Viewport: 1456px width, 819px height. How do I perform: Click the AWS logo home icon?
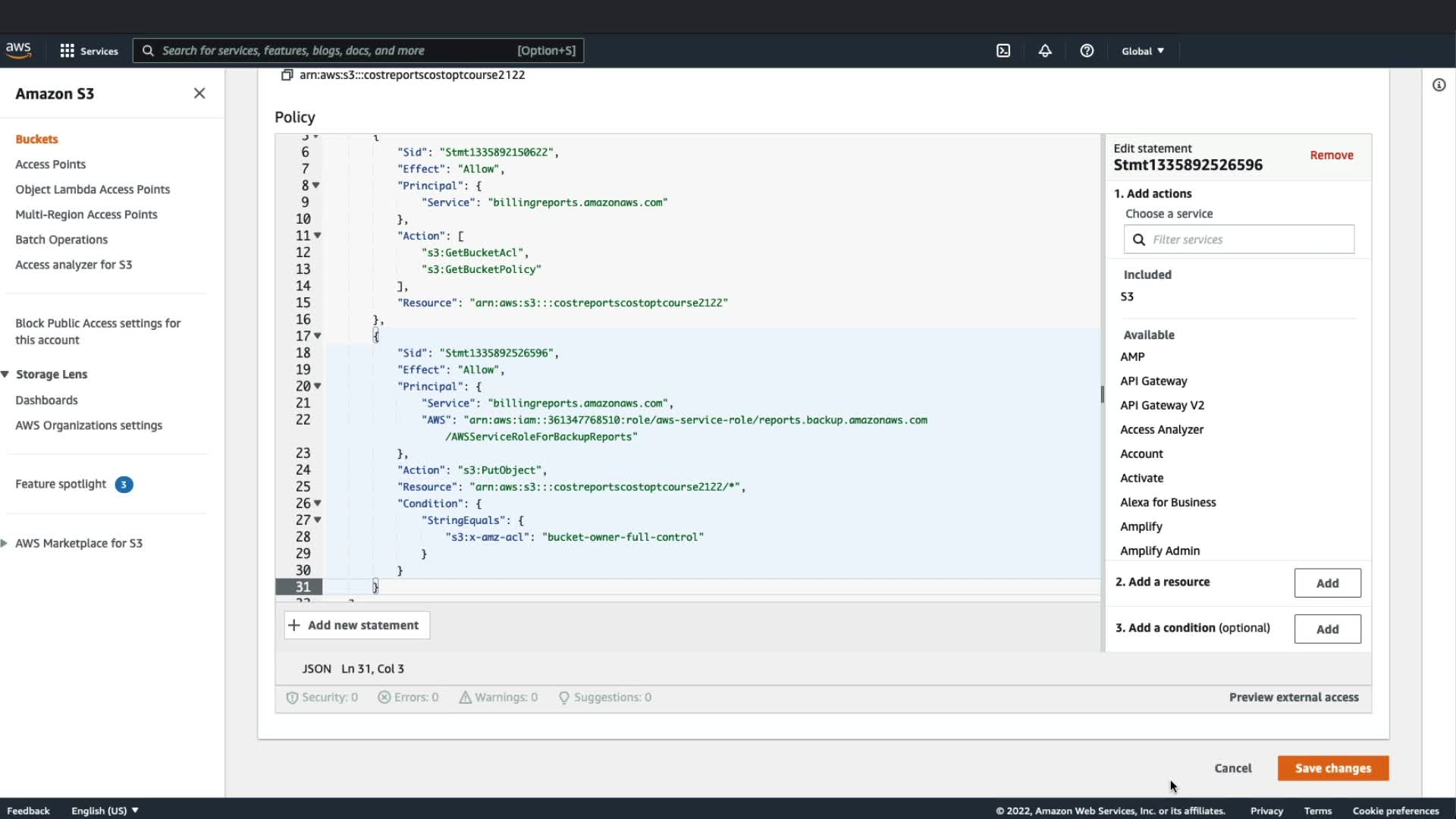[x=19, y=50]
